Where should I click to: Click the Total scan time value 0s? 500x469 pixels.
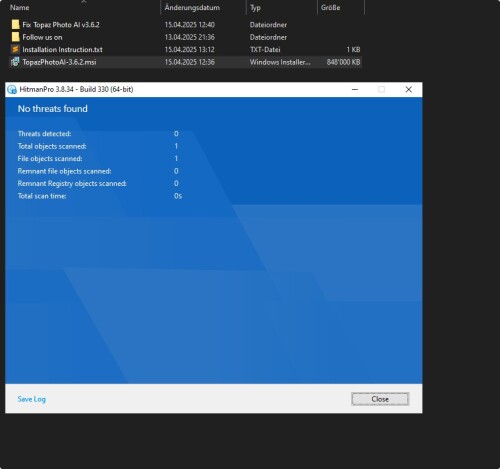click(178, 196)
